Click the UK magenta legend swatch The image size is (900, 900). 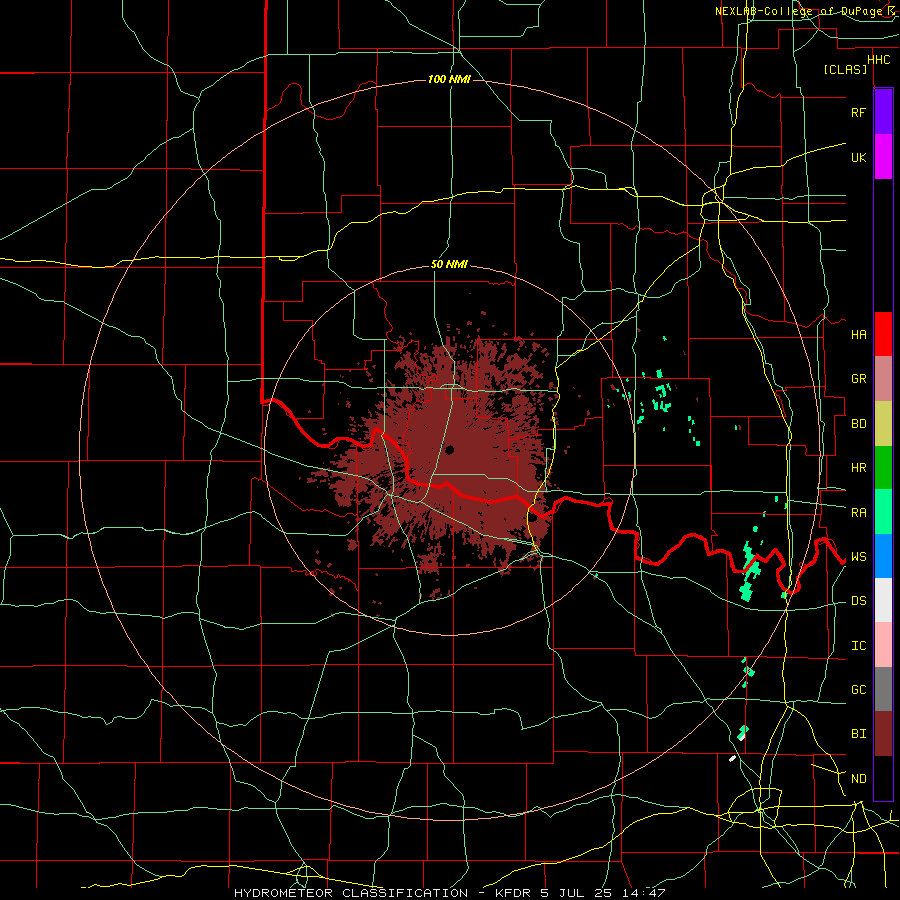[883, 156]
